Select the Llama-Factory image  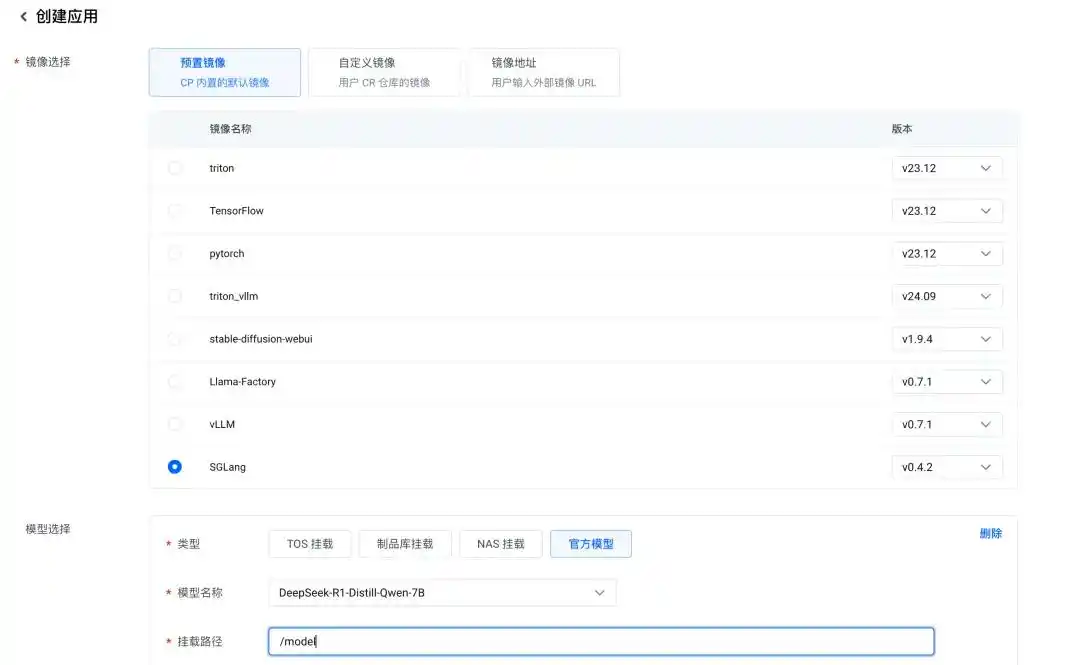176,381
